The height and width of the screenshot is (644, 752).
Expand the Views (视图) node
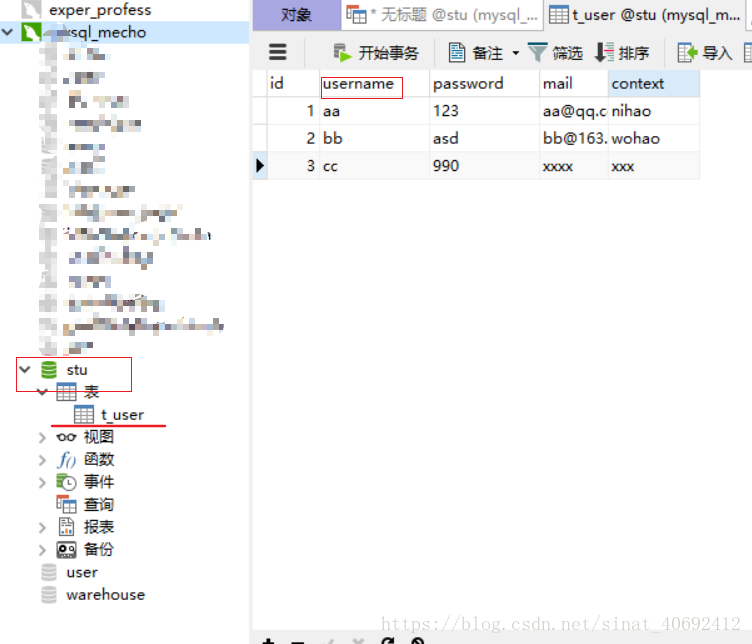coord(42,437)
